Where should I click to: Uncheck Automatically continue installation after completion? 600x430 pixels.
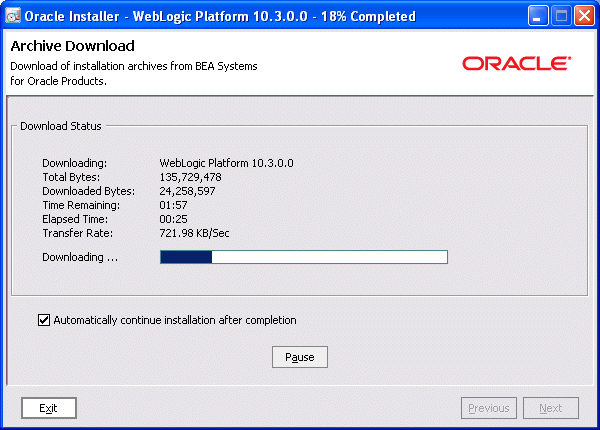pyautogui.click(x=44, y=320)
